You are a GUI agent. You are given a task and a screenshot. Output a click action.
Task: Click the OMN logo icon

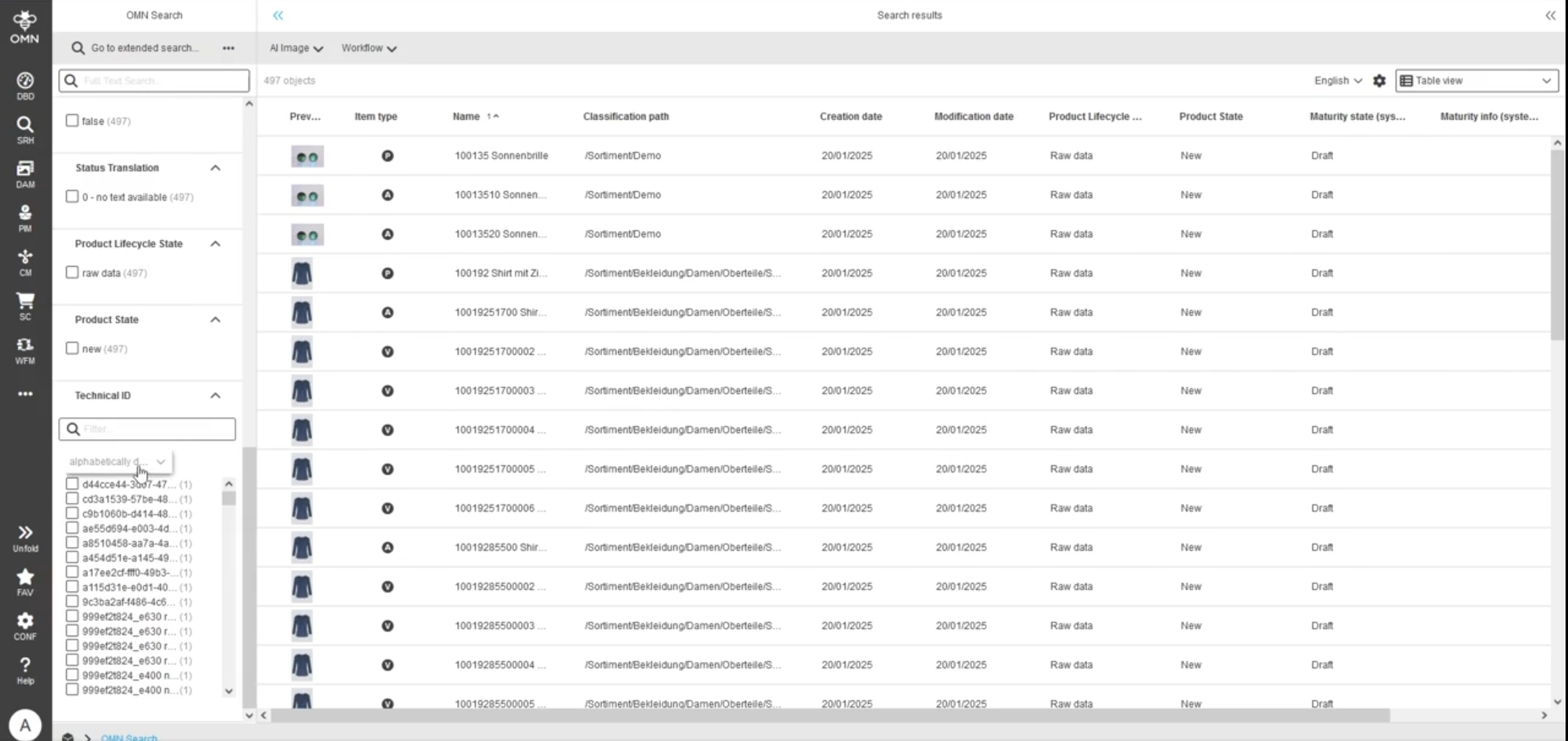click(x=24, y=26)
